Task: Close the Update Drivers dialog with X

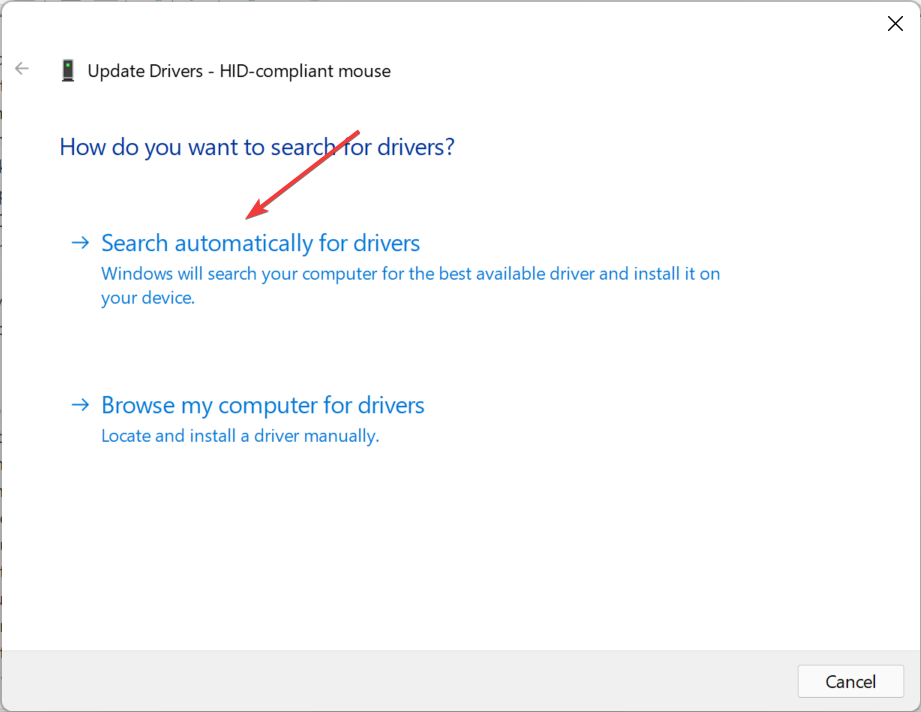Action: 895,24
